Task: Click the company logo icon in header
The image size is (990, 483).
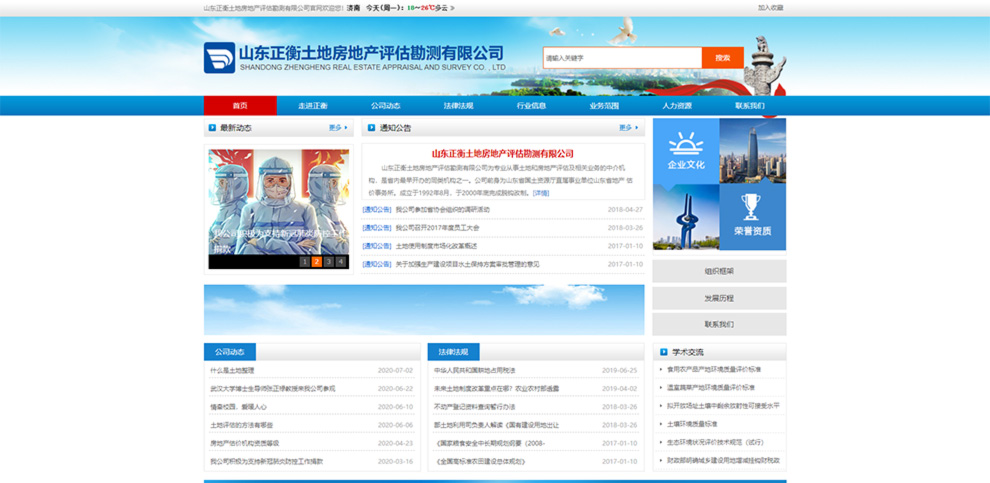Action: [x=219, y=57]
